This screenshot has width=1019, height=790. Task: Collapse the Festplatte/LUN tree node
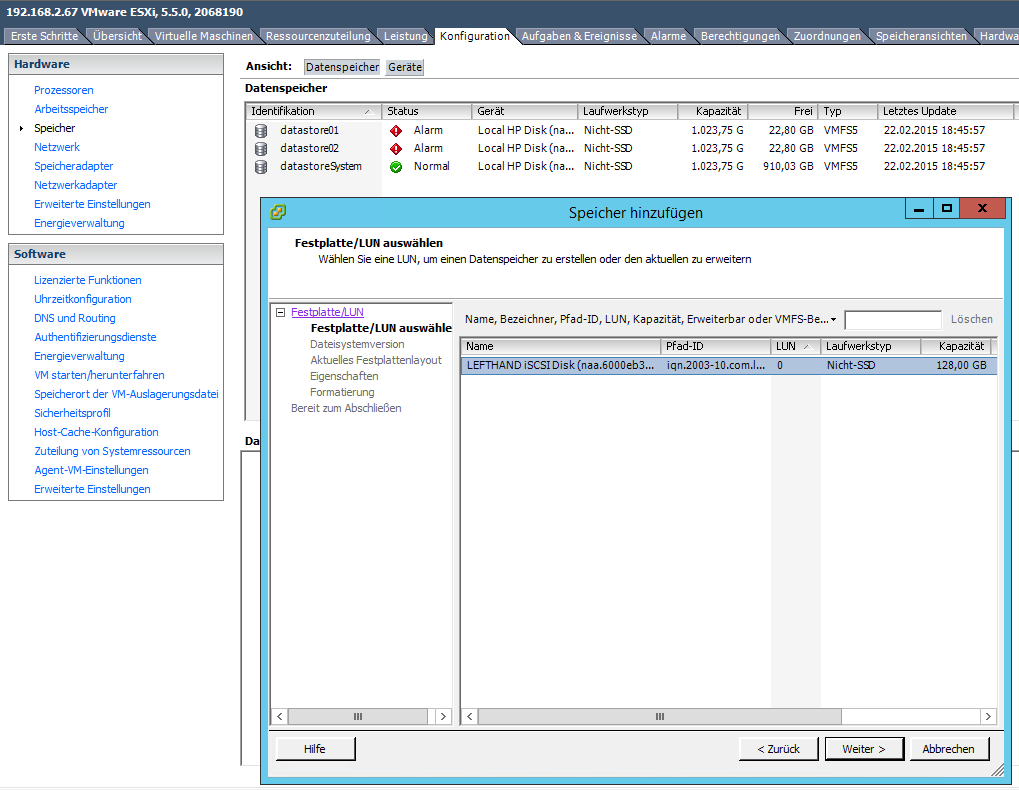[x=281, y=312]
